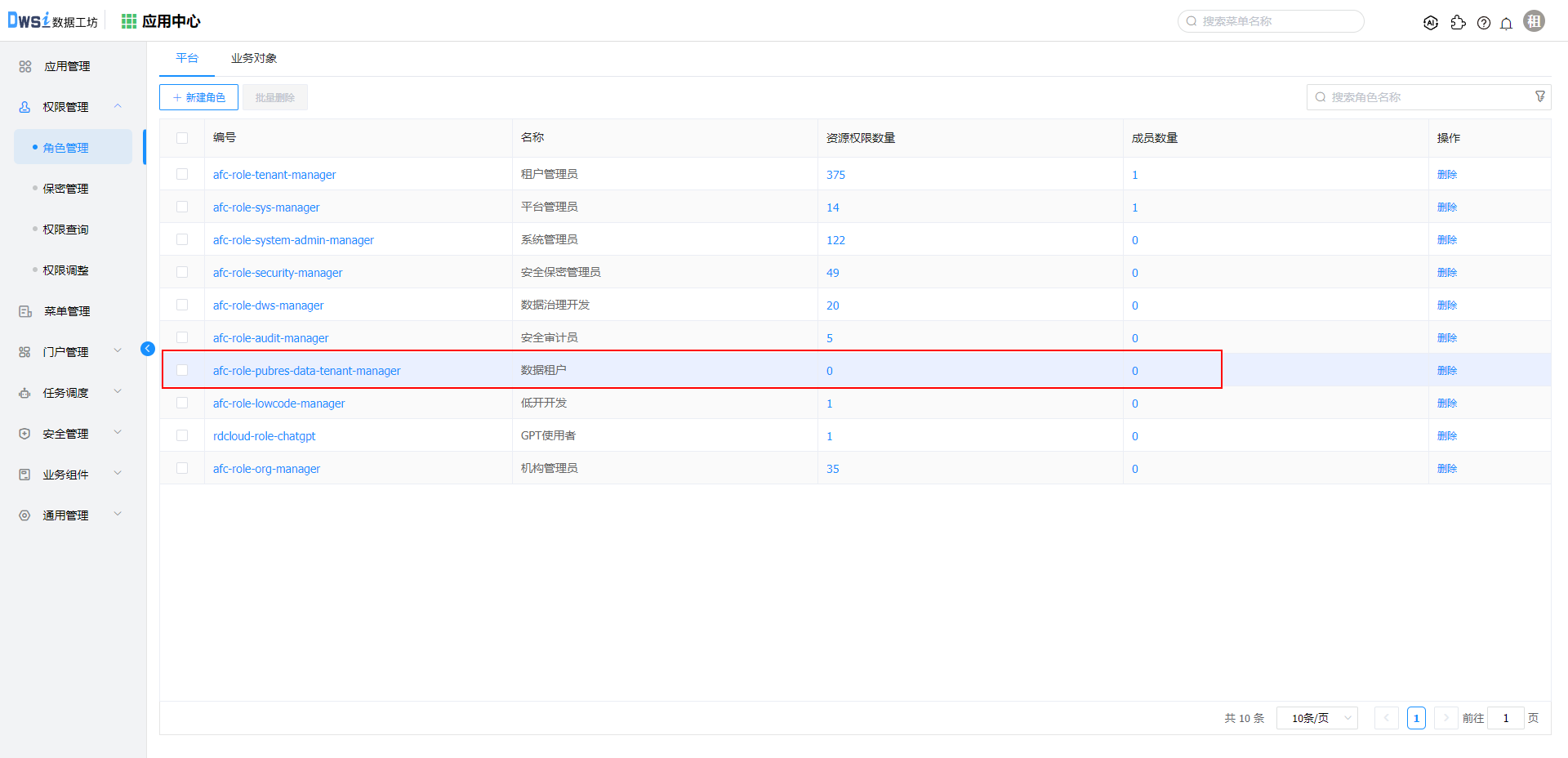Collapse sidebar with blue arrow button

148,349
